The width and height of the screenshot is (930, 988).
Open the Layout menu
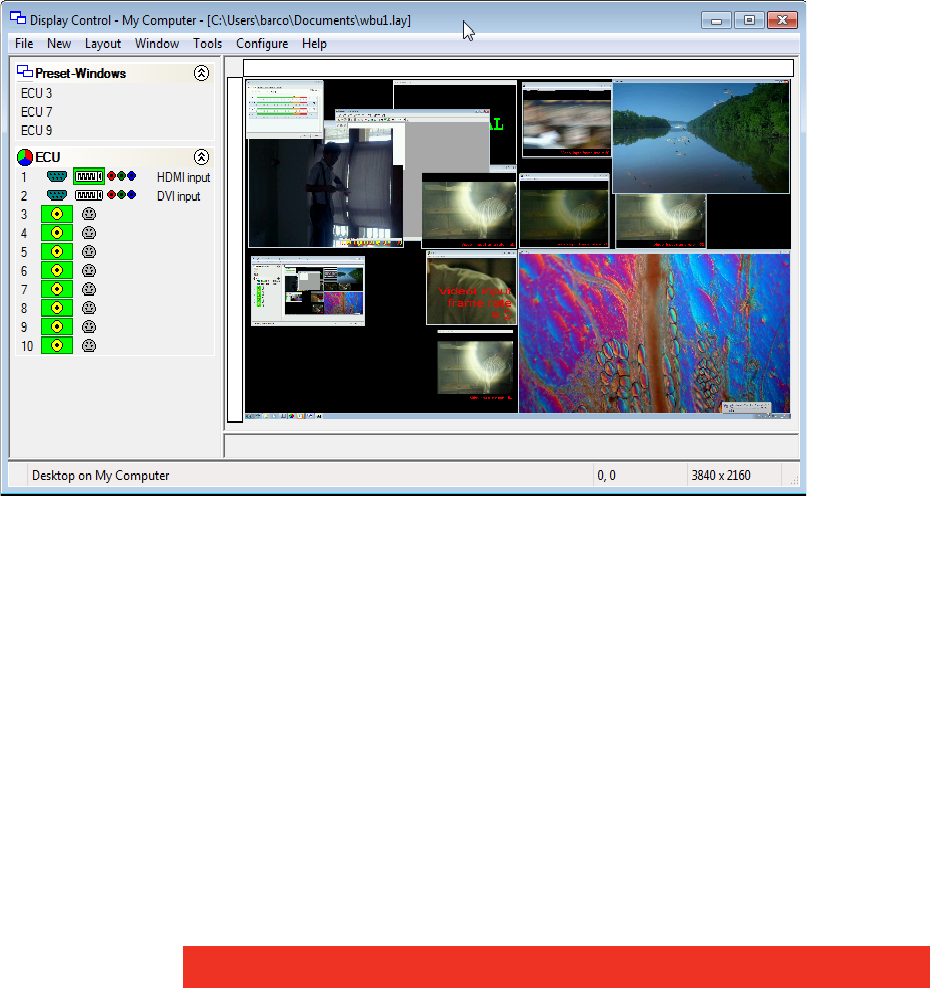coord(103,44)
